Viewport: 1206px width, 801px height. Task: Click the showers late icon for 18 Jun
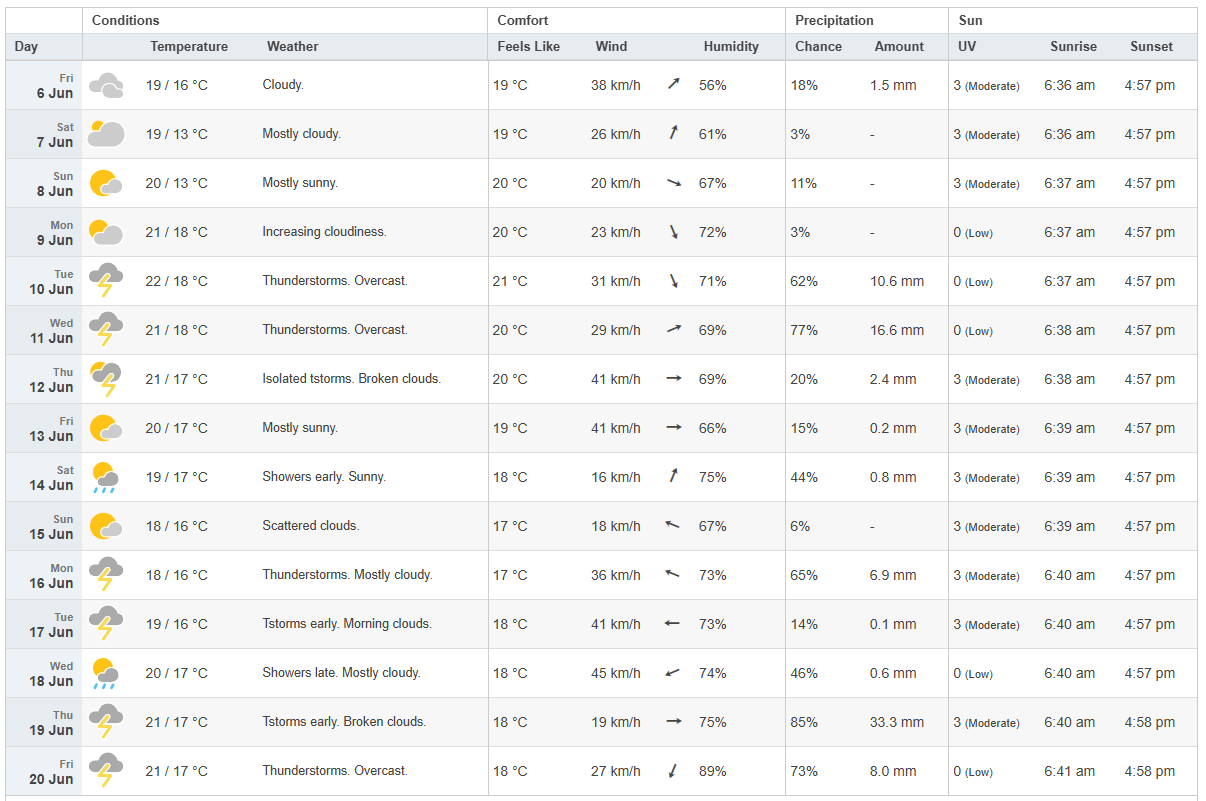tap(104, 674)
